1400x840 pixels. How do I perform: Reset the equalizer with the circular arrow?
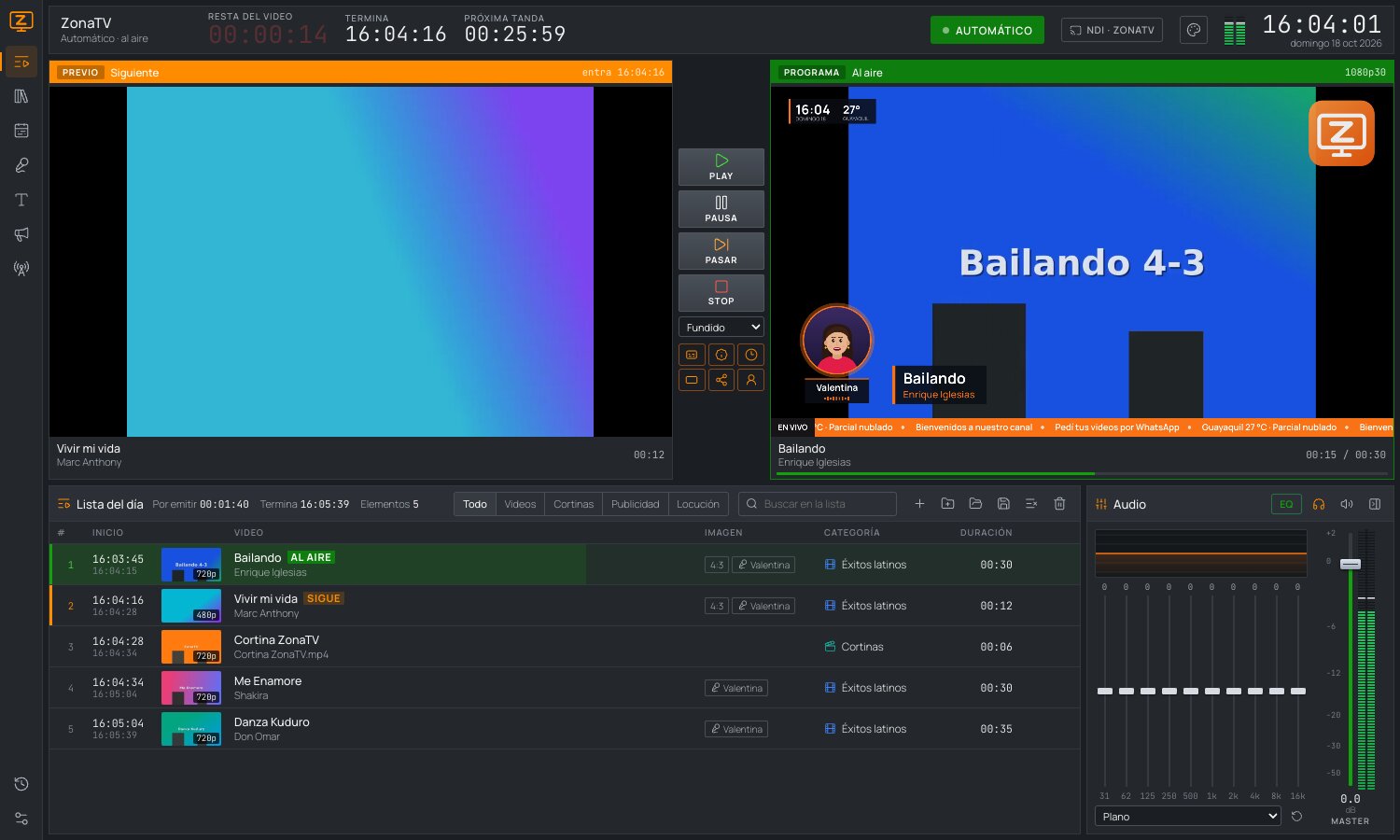pos(1296,817)
